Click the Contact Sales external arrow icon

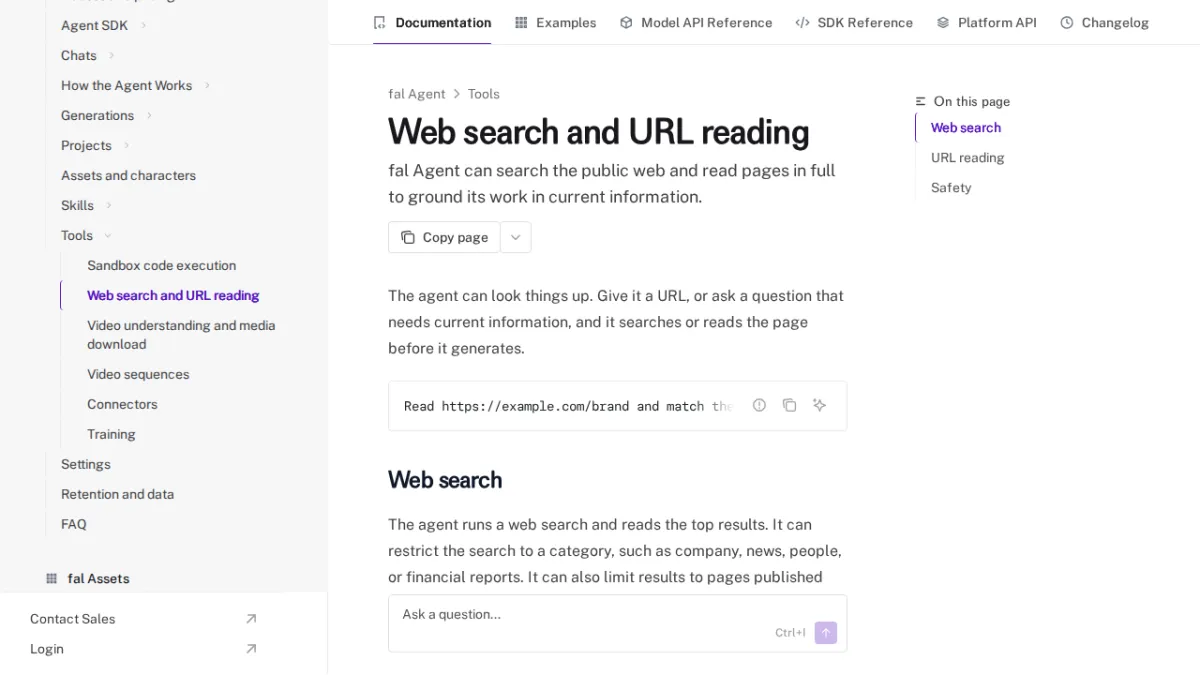tap(251, 619)
